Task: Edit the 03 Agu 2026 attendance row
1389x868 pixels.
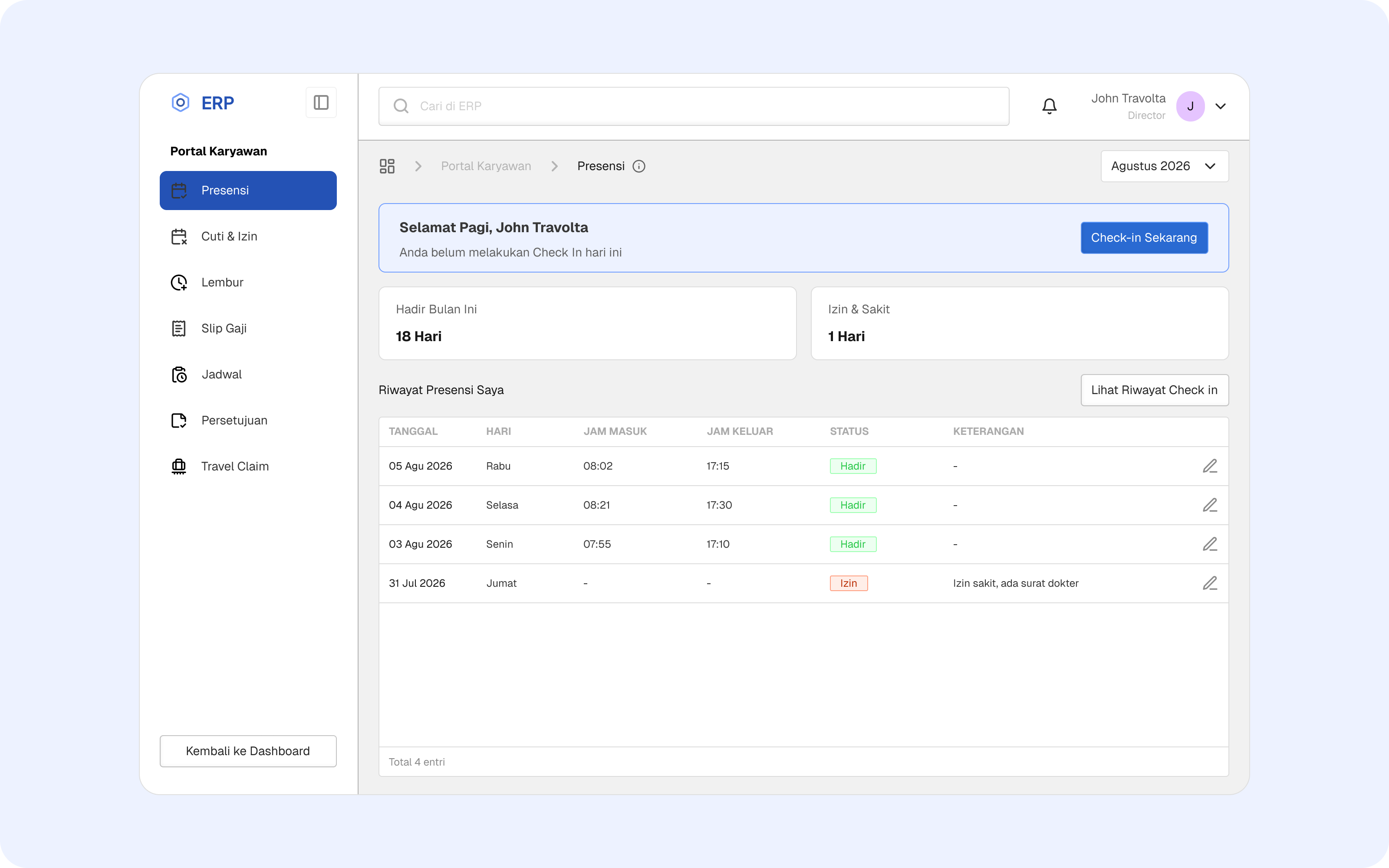Action: point(1210,544)
